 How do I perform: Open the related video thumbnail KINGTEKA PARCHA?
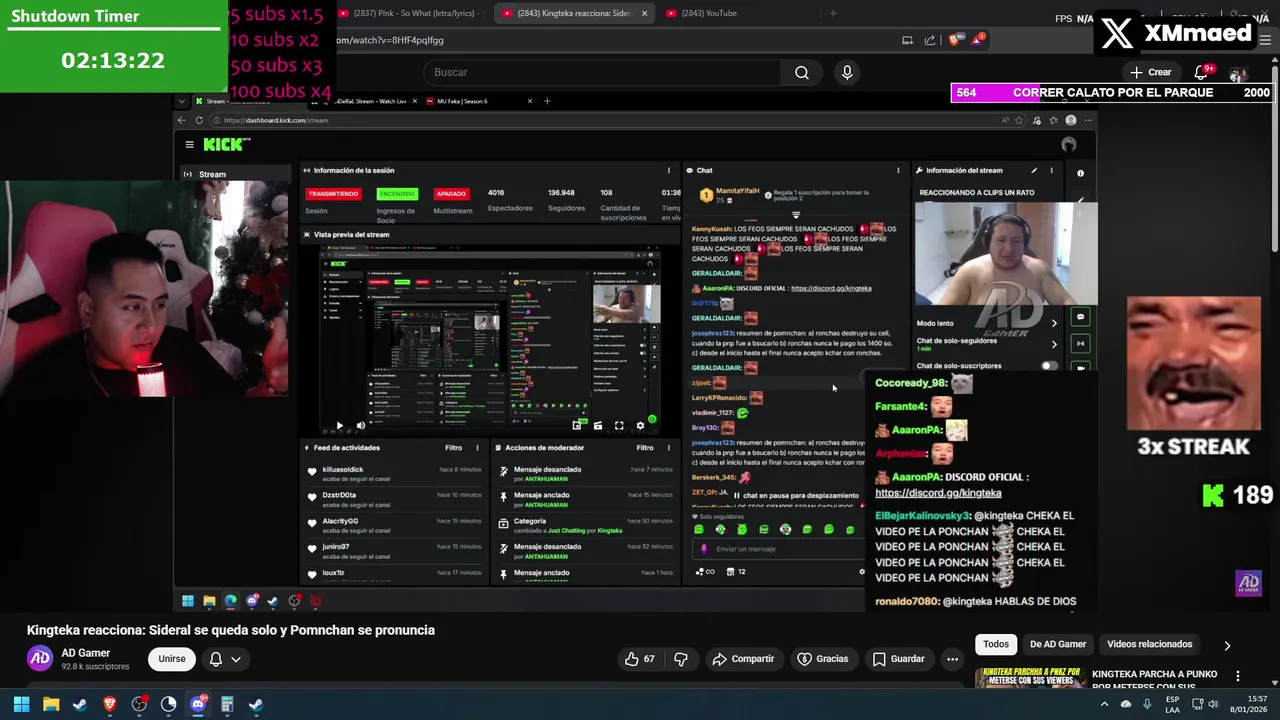point(1030,678)
